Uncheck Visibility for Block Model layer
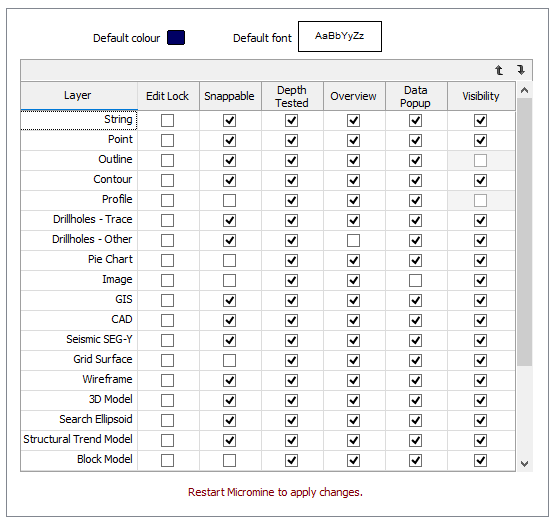The height and width of the screenshot is (523, 555). (x=480, y=460)
